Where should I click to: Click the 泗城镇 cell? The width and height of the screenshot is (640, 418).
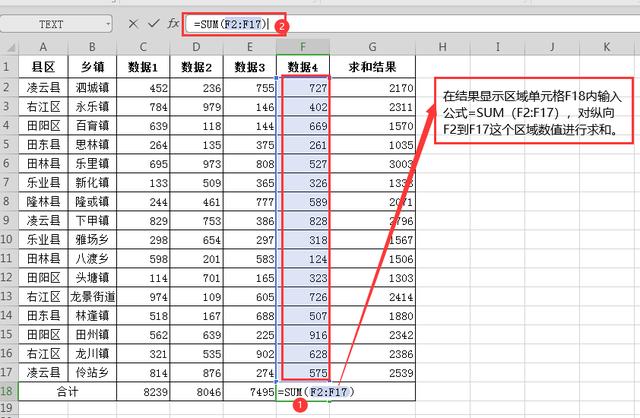pyautogui.click(x=92, y=87)
